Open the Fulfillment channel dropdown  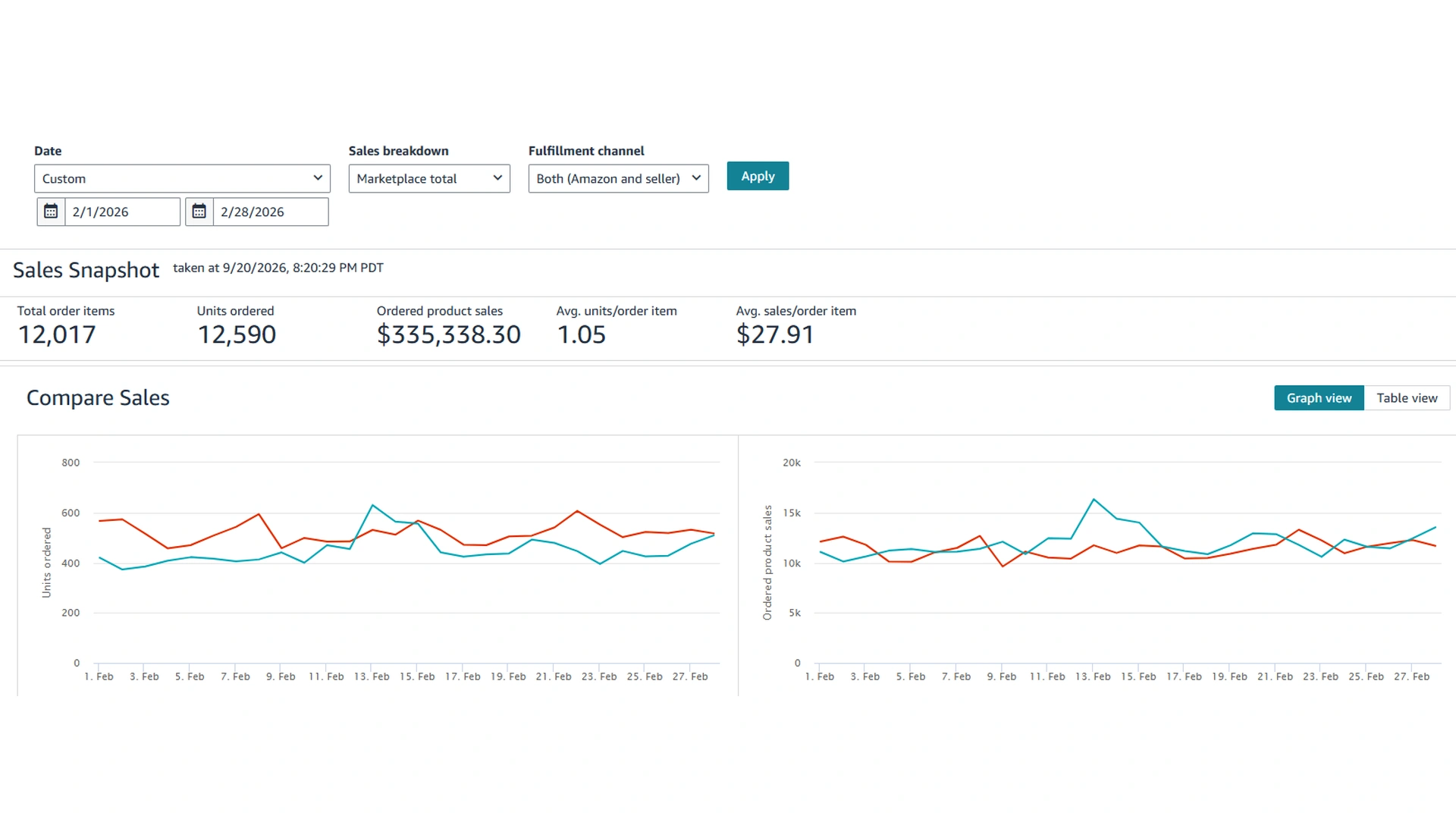point(619,179)
